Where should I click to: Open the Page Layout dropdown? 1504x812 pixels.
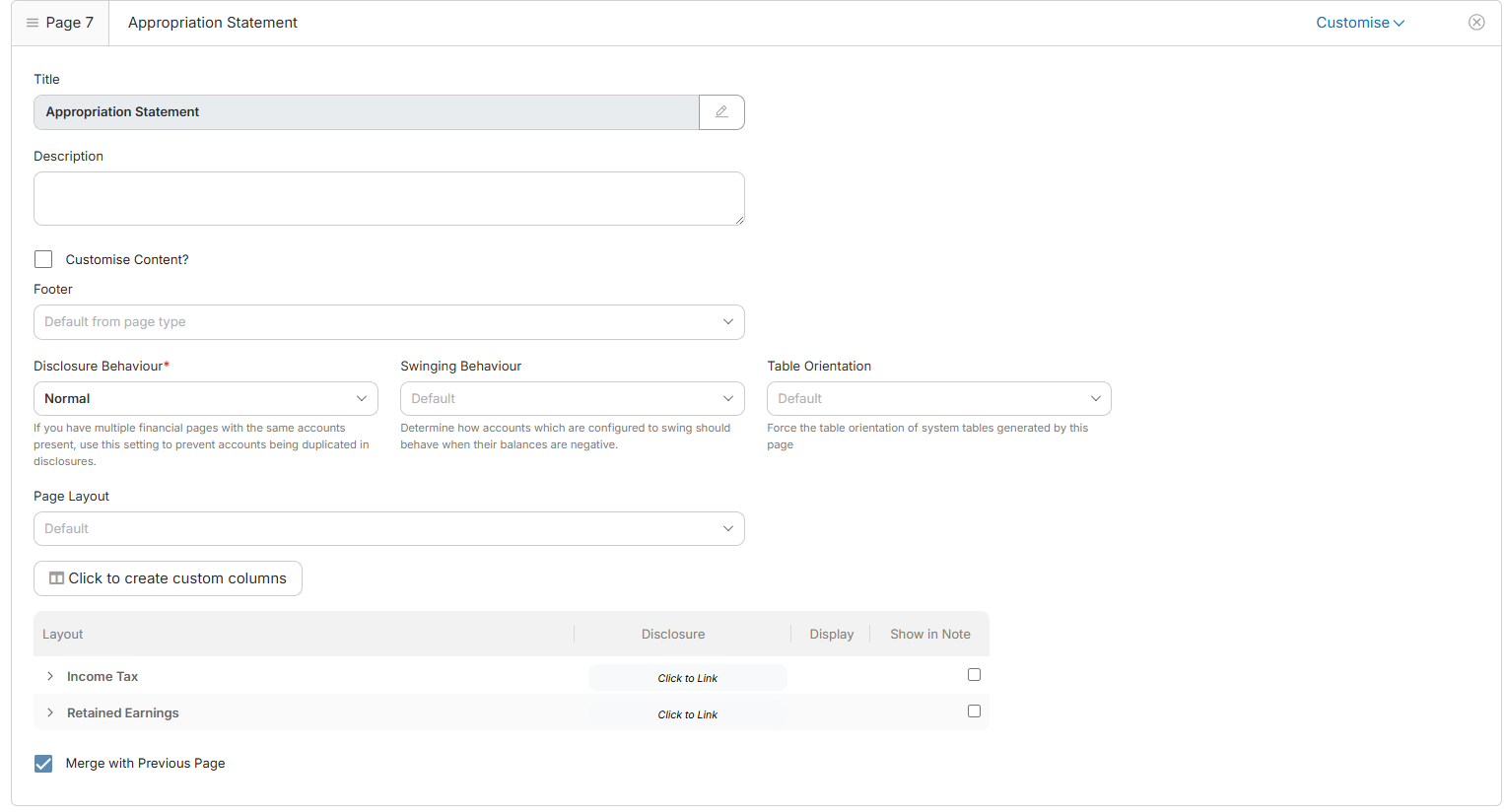[x=388, y=529]
